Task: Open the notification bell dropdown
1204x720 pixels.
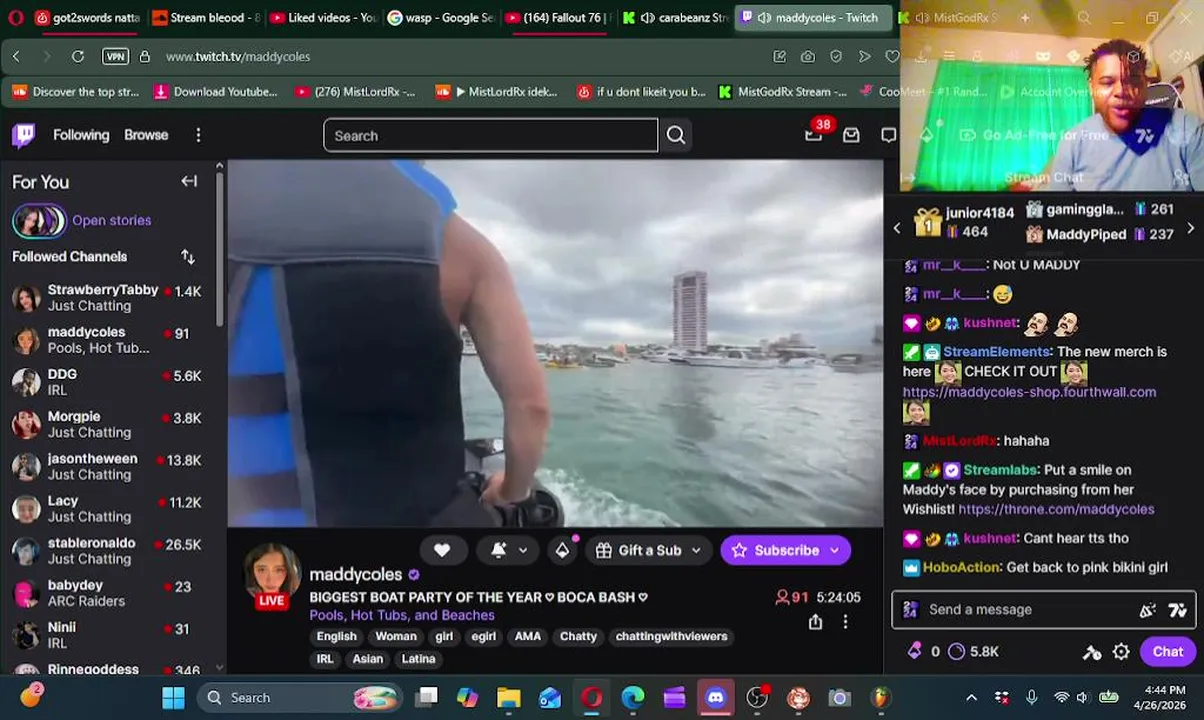Action: point(508,550)
